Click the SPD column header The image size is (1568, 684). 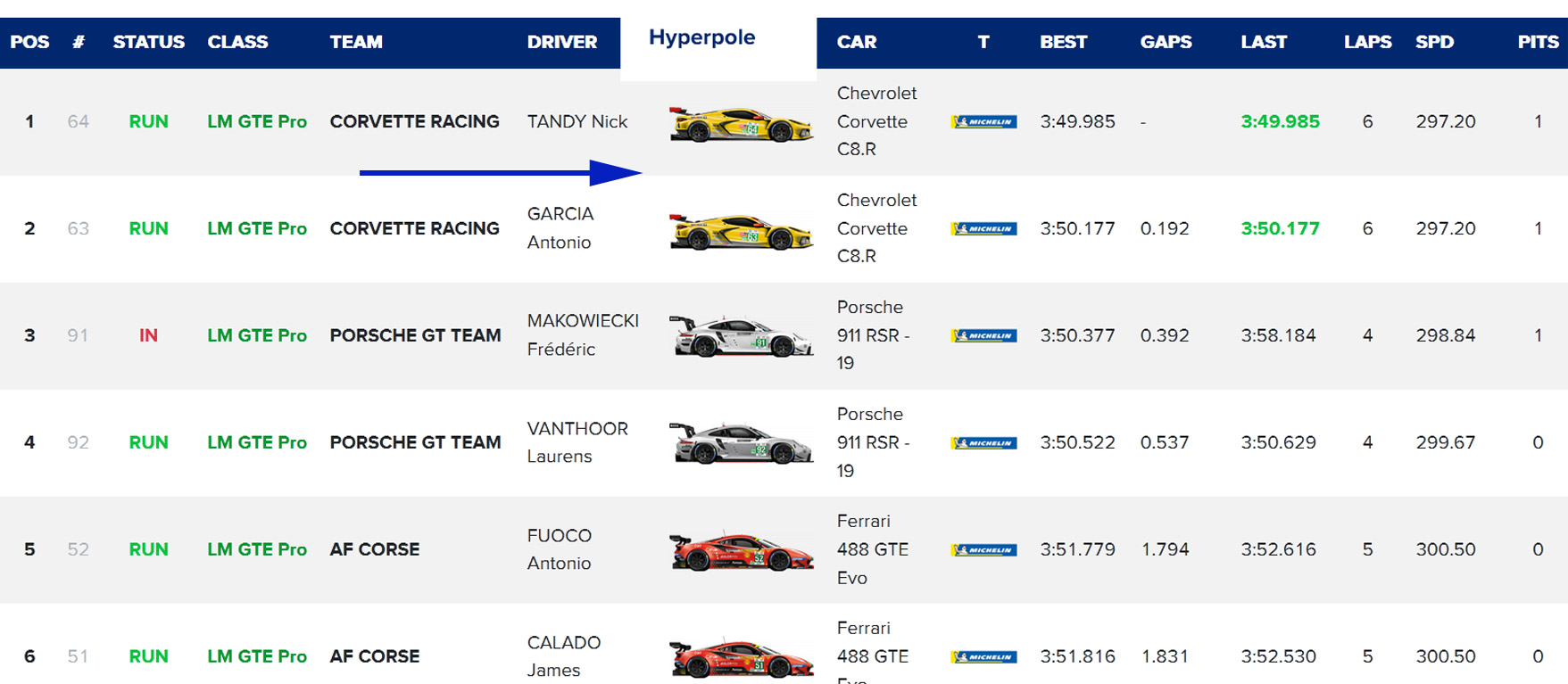click(x=1434, y=42)
